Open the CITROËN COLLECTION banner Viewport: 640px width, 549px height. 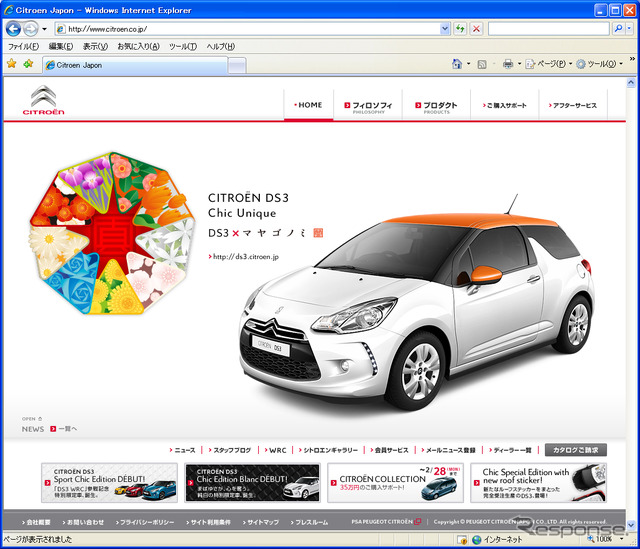(396, 483)
